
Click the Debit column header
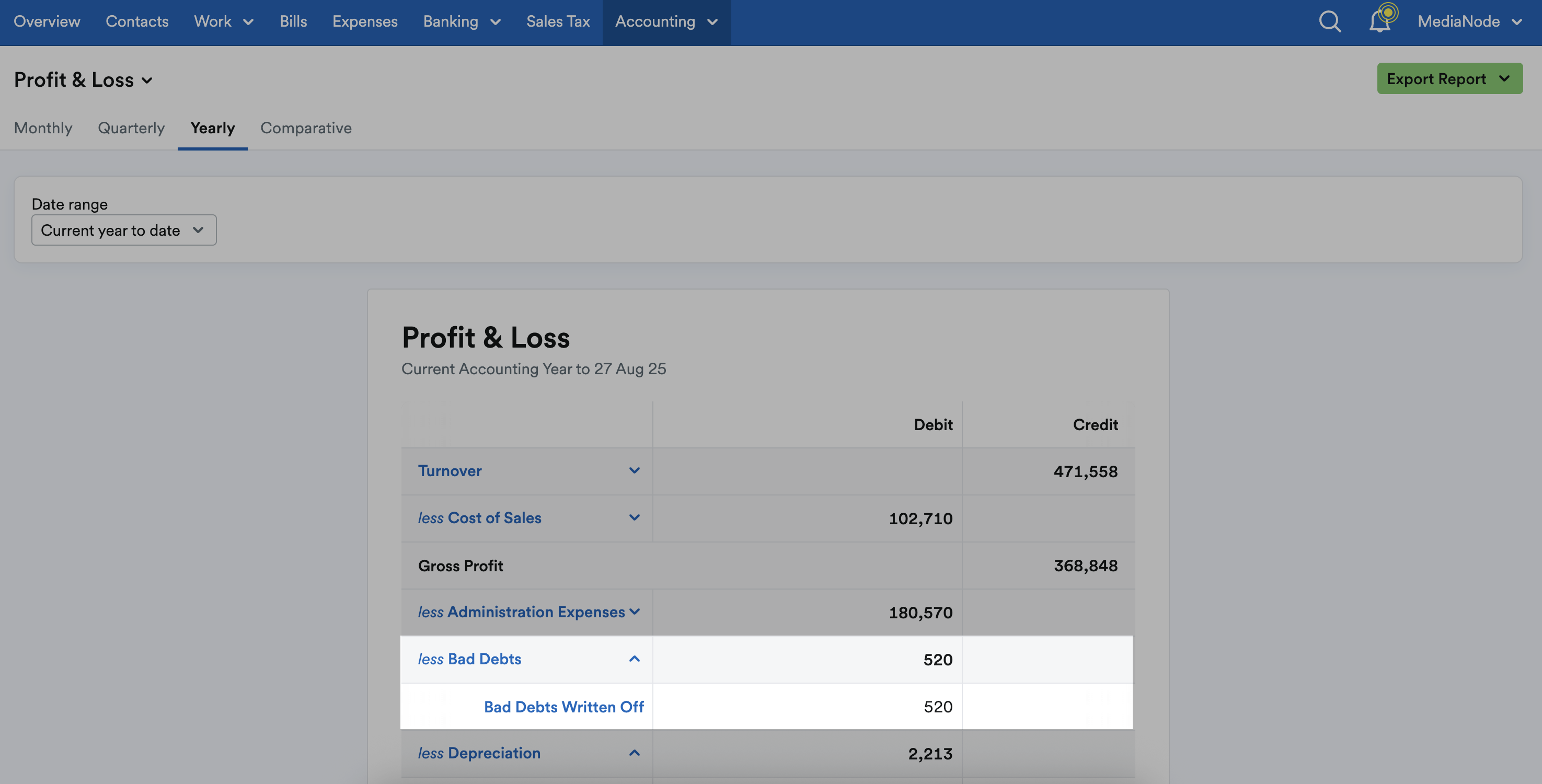coord(933,424)
